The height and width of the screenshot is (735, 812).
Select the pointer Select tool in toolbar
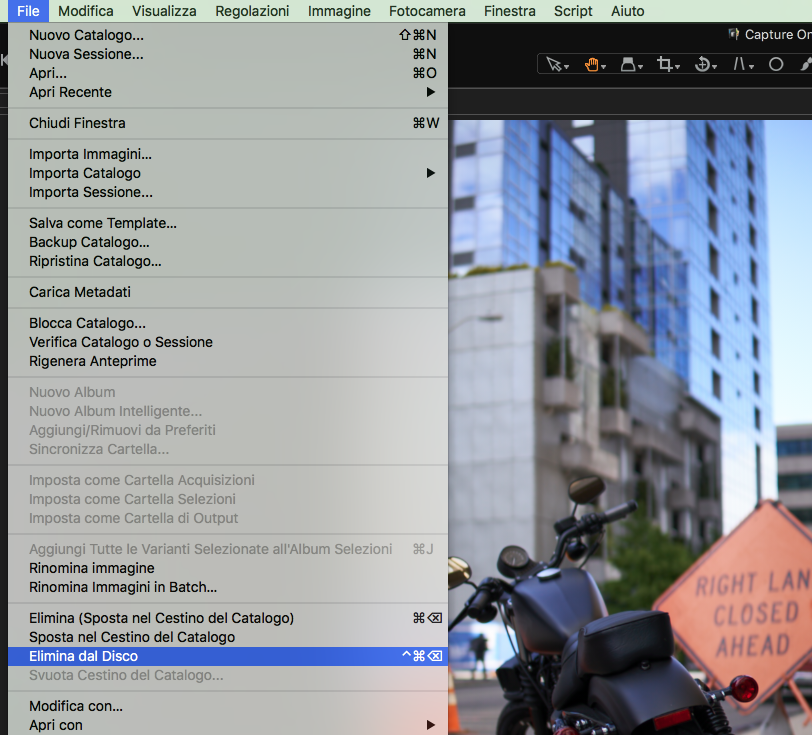coord(553,64)
